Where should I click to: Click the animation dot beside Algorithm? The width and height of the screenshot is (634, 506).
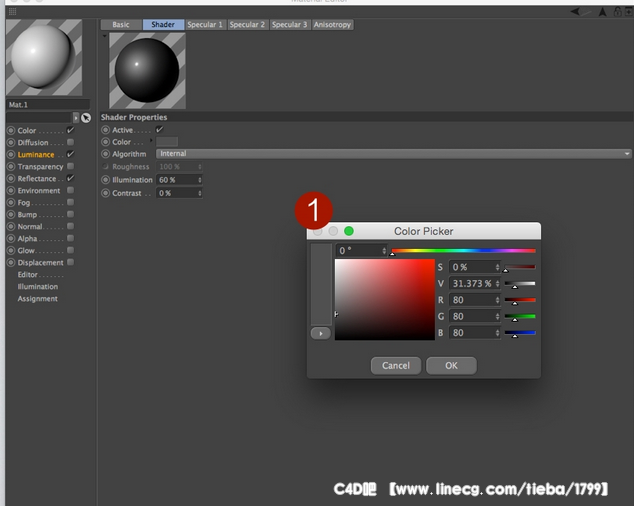pos(106,154)
